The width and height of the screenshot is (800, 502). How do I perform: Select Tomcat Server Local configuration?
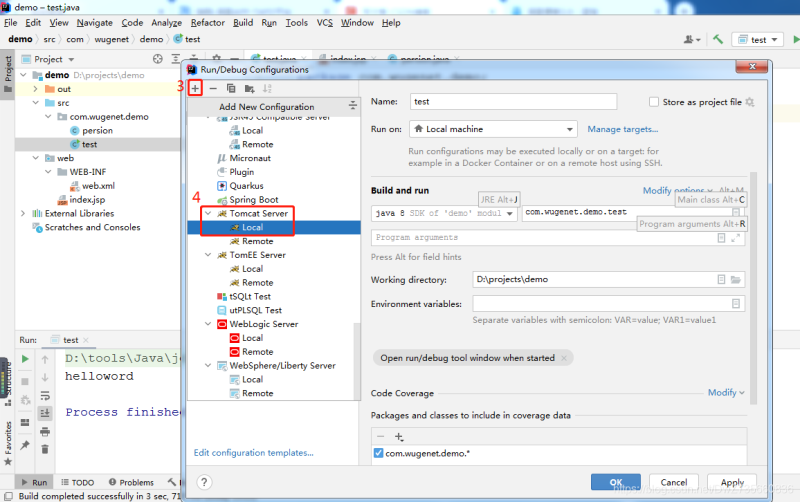click(x=274, y=227)
